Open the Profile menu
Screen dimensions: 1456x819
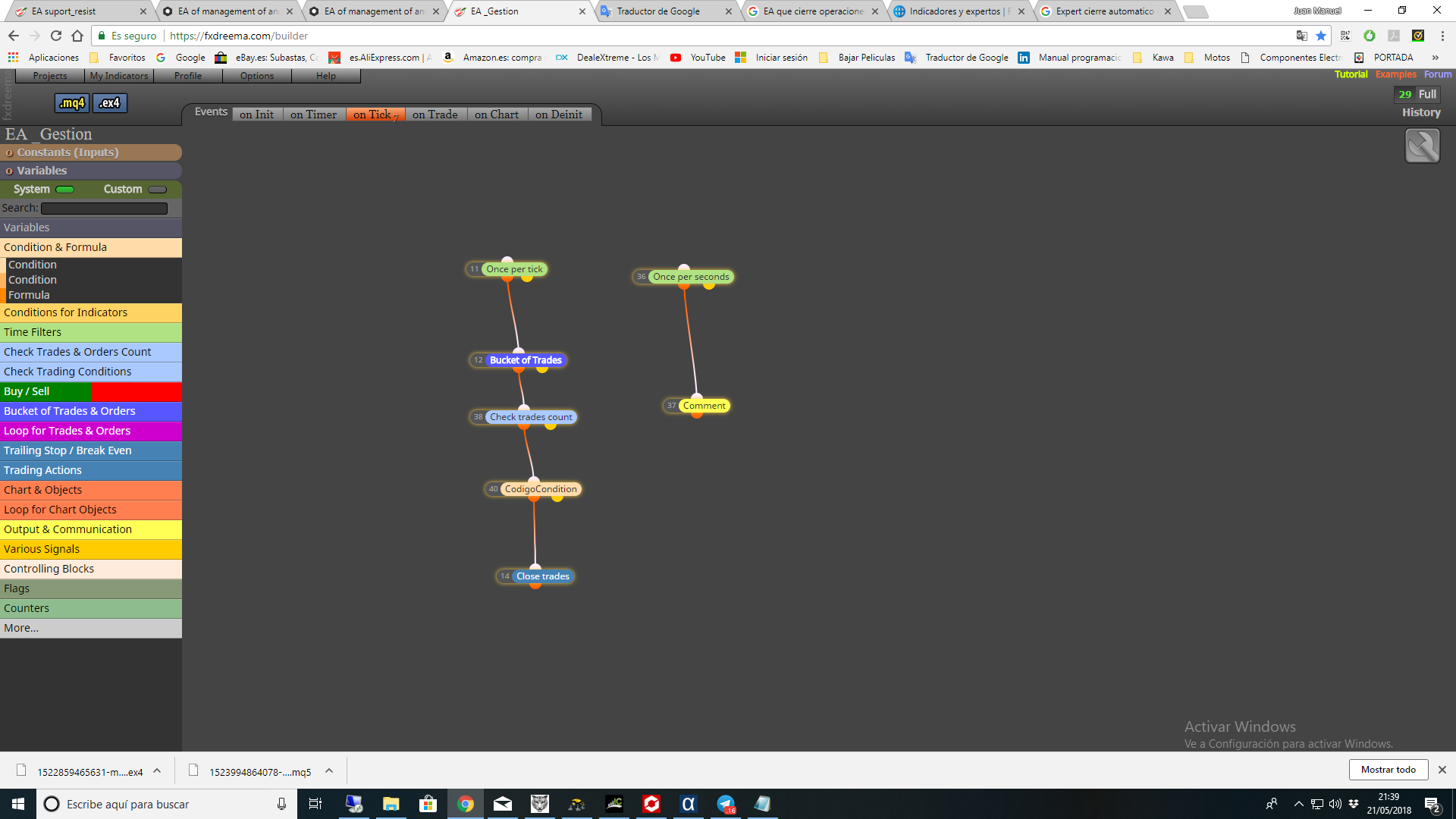[x=188, y=76]
